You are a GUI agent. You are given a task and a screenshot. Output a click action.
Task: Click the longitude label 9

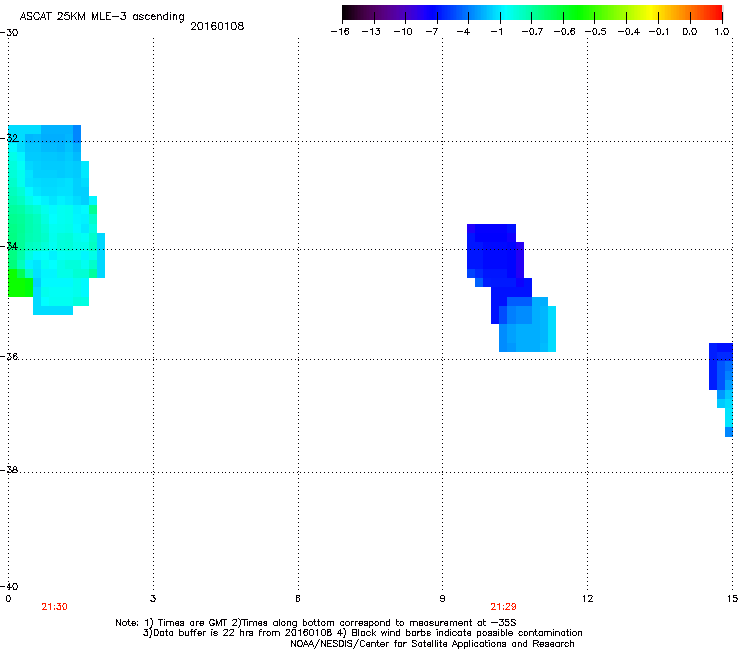pos(442,599)
